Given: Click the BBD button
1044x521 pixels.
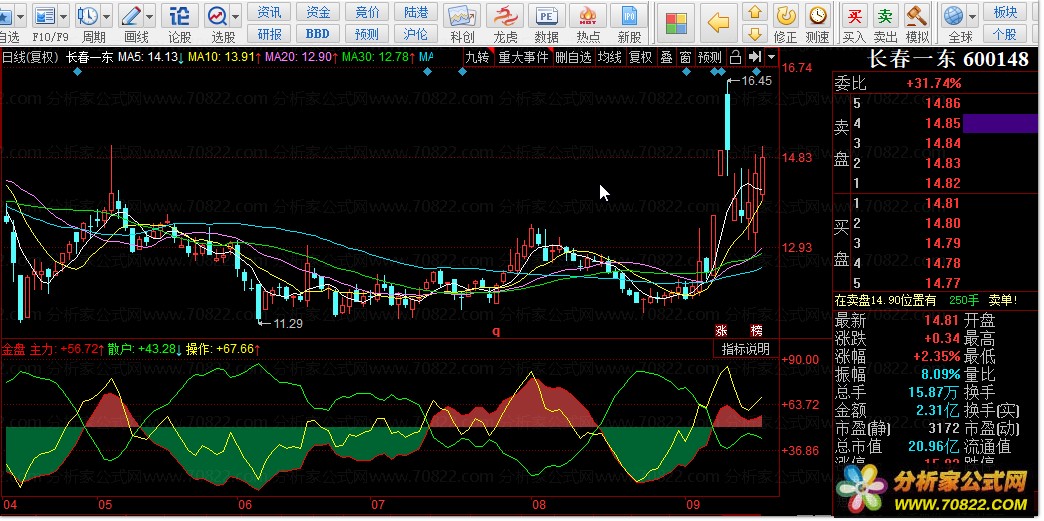Looking at the screenshot, I should (318, 34).
